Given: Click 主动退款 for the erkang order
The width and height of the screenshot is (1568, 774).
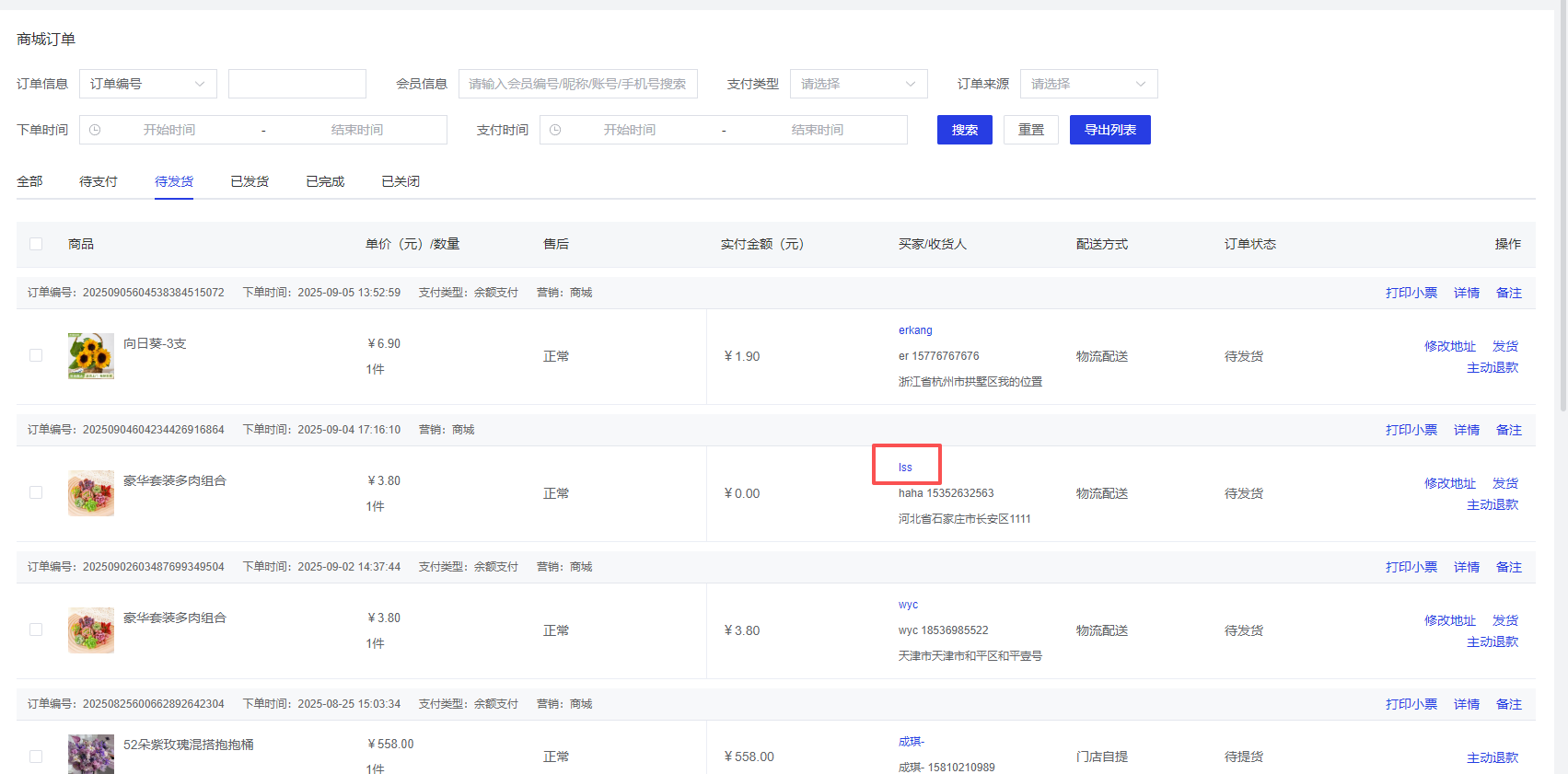Looking at the screenshot, I should click(x=1493, y=367).
